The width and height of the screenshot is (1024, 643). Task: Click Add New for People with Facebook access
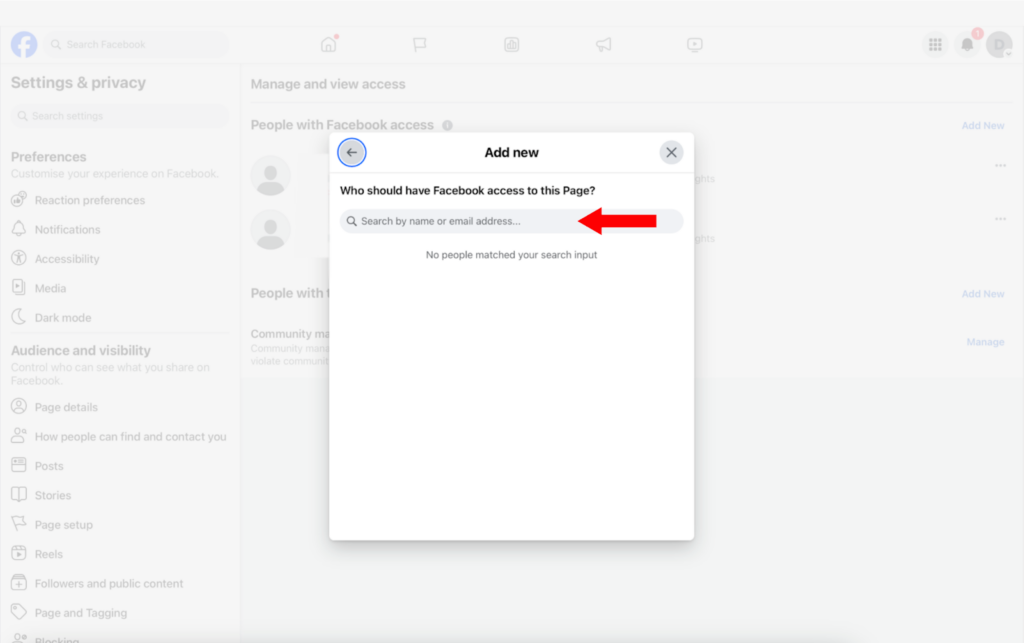coord(983,125)
